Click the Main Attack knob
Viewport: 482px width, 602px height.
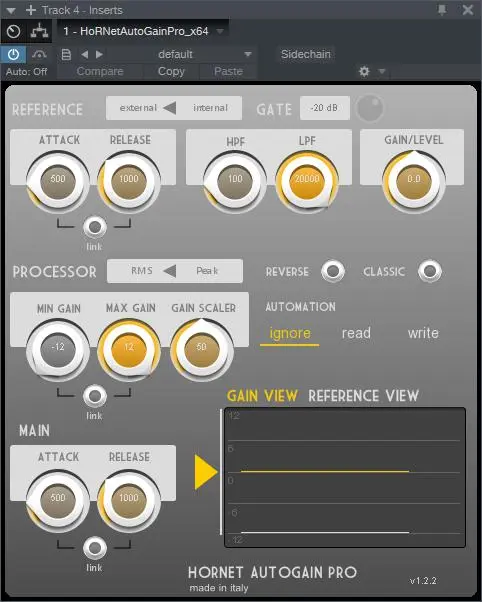58,500
